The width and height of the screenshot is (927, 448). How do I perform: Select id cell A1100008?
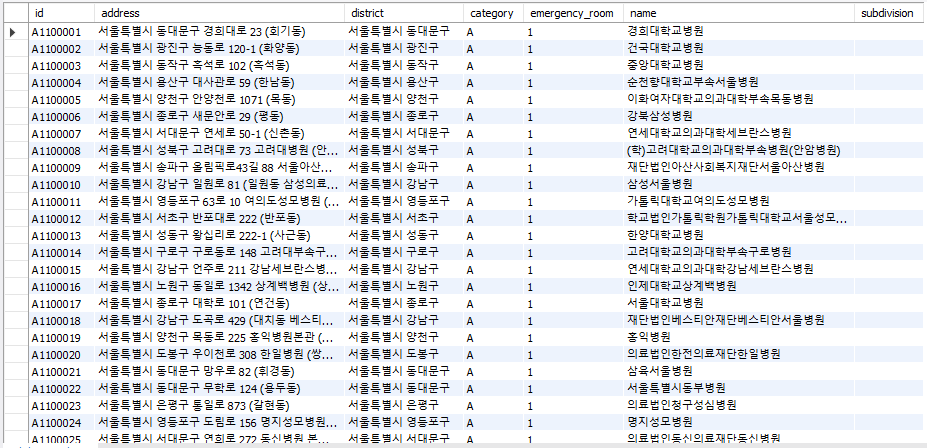pos(60,151)
